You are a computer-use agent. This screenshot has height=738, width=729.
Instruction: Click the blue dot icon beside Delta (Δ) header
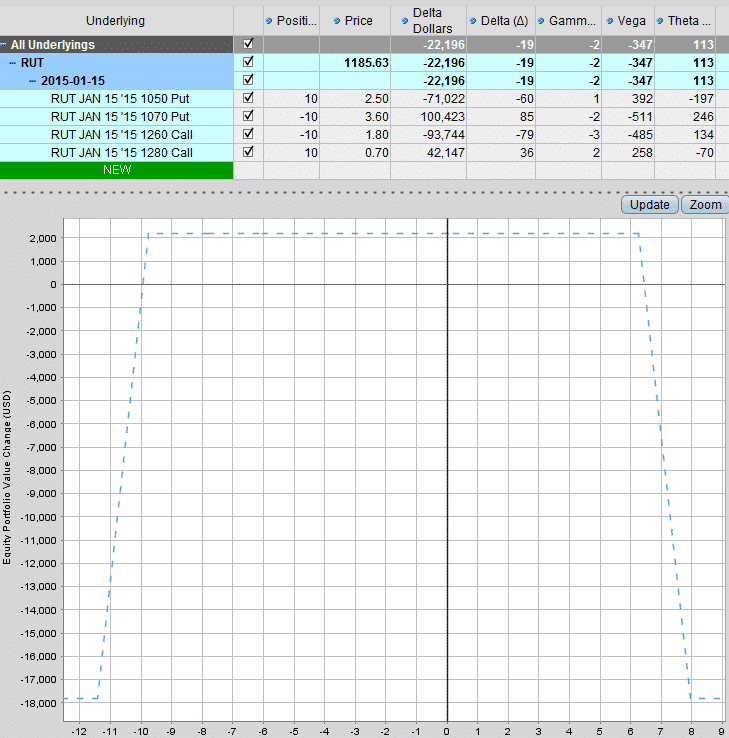point(473,21)
